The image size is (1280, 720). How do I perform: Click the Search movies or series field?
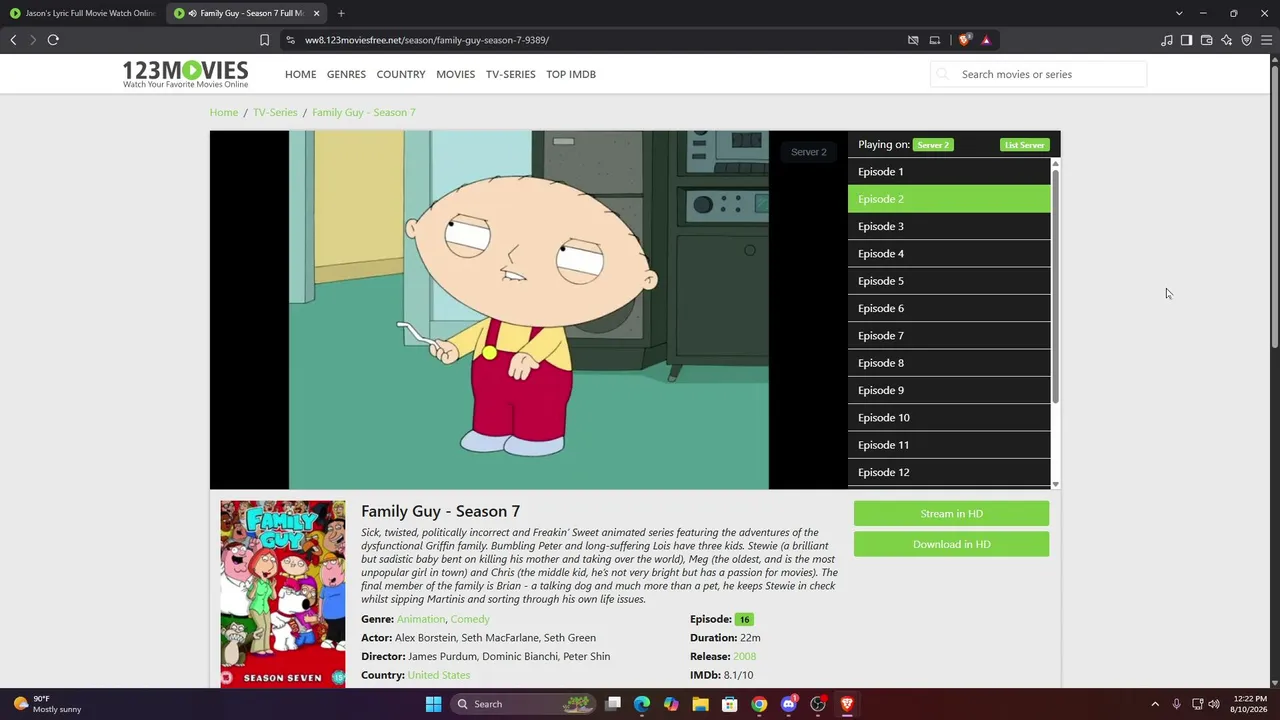pos(1039,74)
